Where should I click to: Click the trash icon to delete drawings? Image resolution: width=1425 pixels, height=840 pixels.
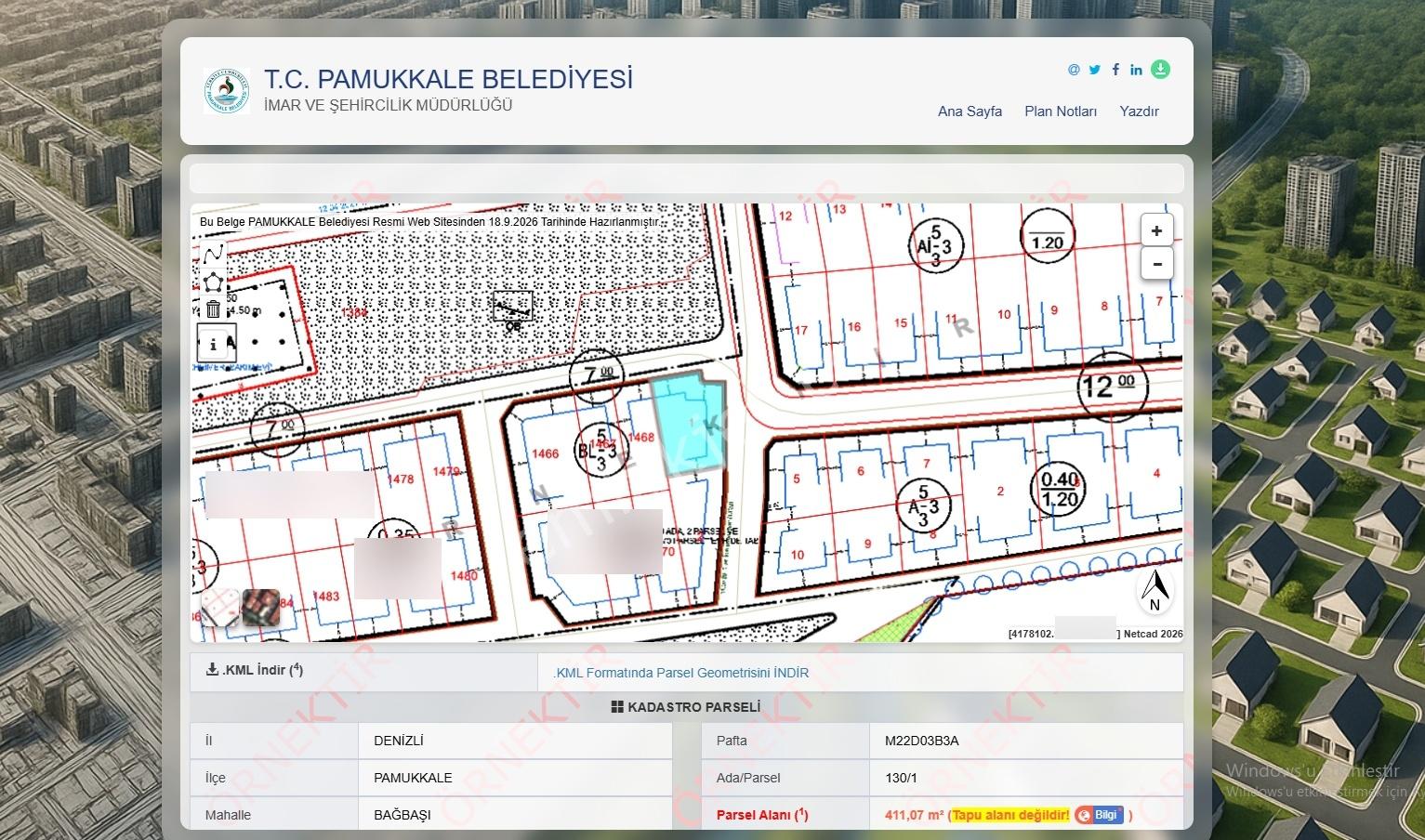point(214,310)
